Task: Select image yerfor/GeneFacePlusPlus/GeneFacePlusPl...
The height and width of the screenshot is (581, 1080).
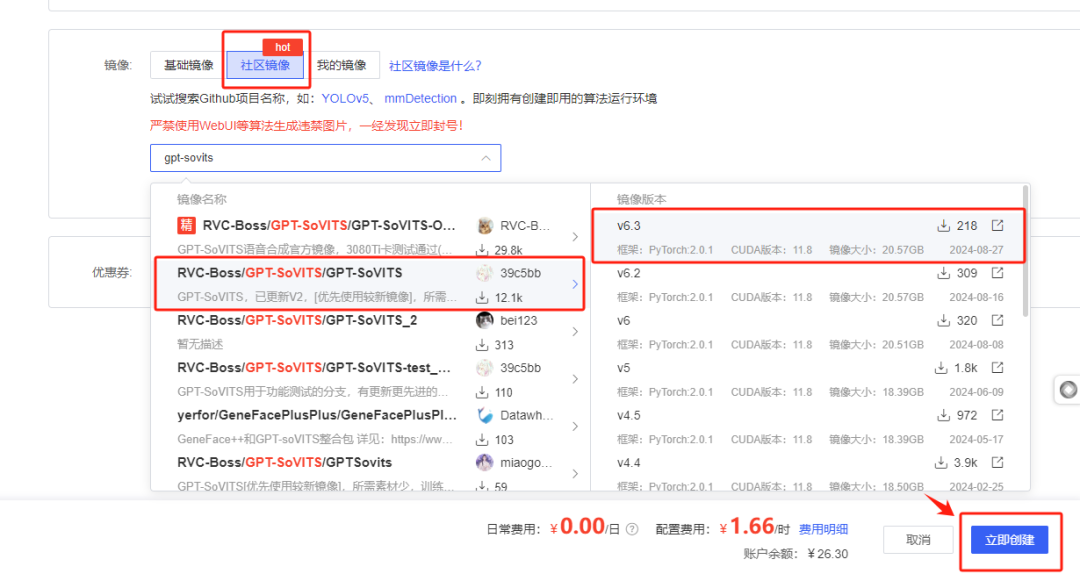Action: click(x=371, y=427)
